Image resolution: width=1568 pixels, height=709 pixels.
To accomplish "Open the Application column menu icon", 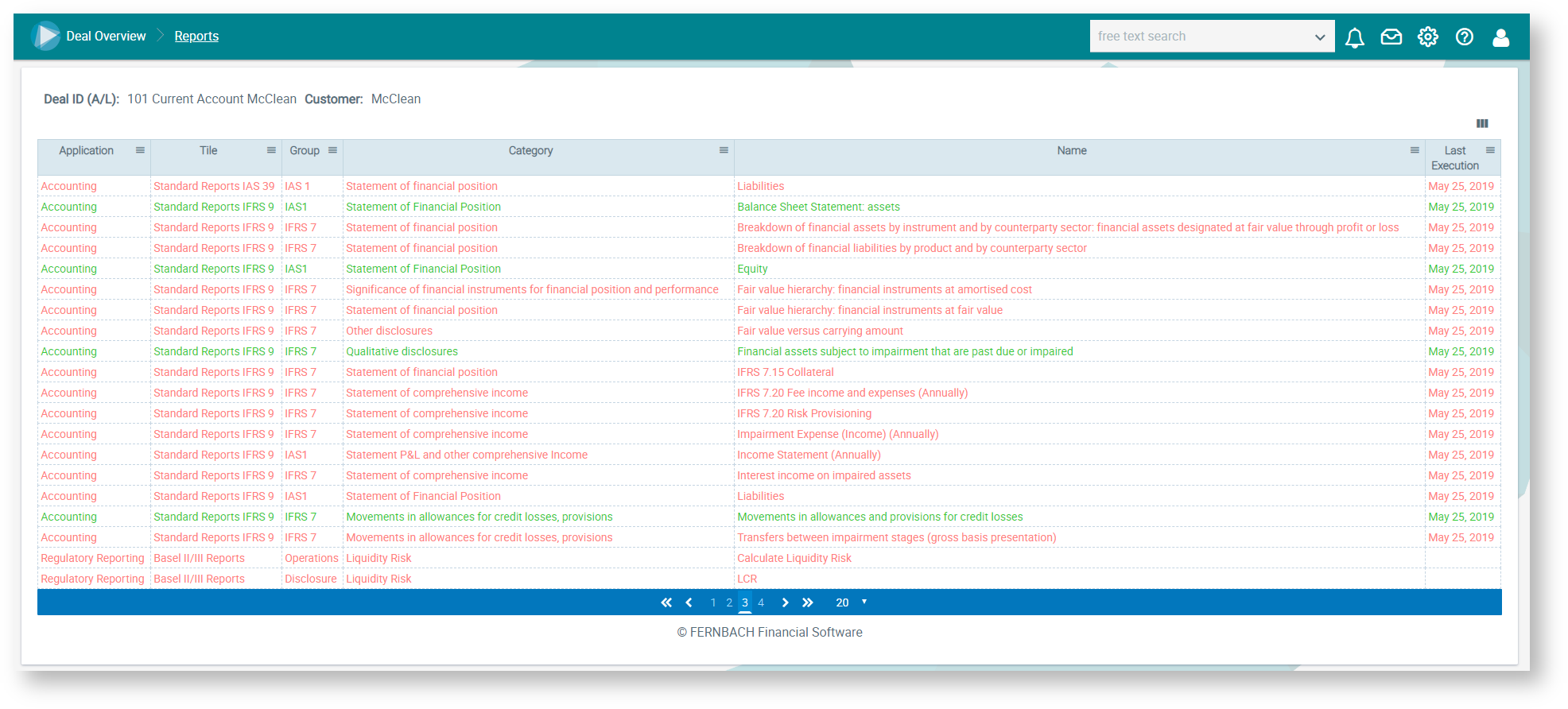I will point(140,150).
